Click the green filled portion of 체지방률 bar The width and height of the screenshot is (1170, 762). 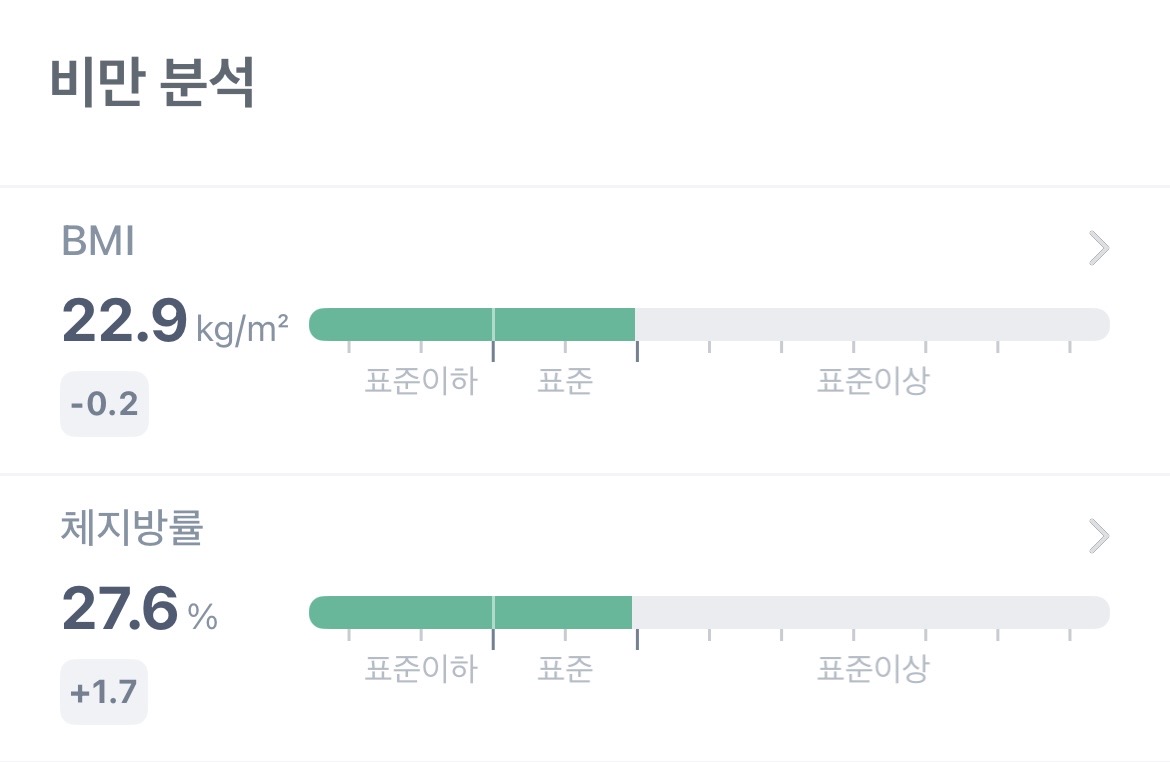click(x=470, y=612)
